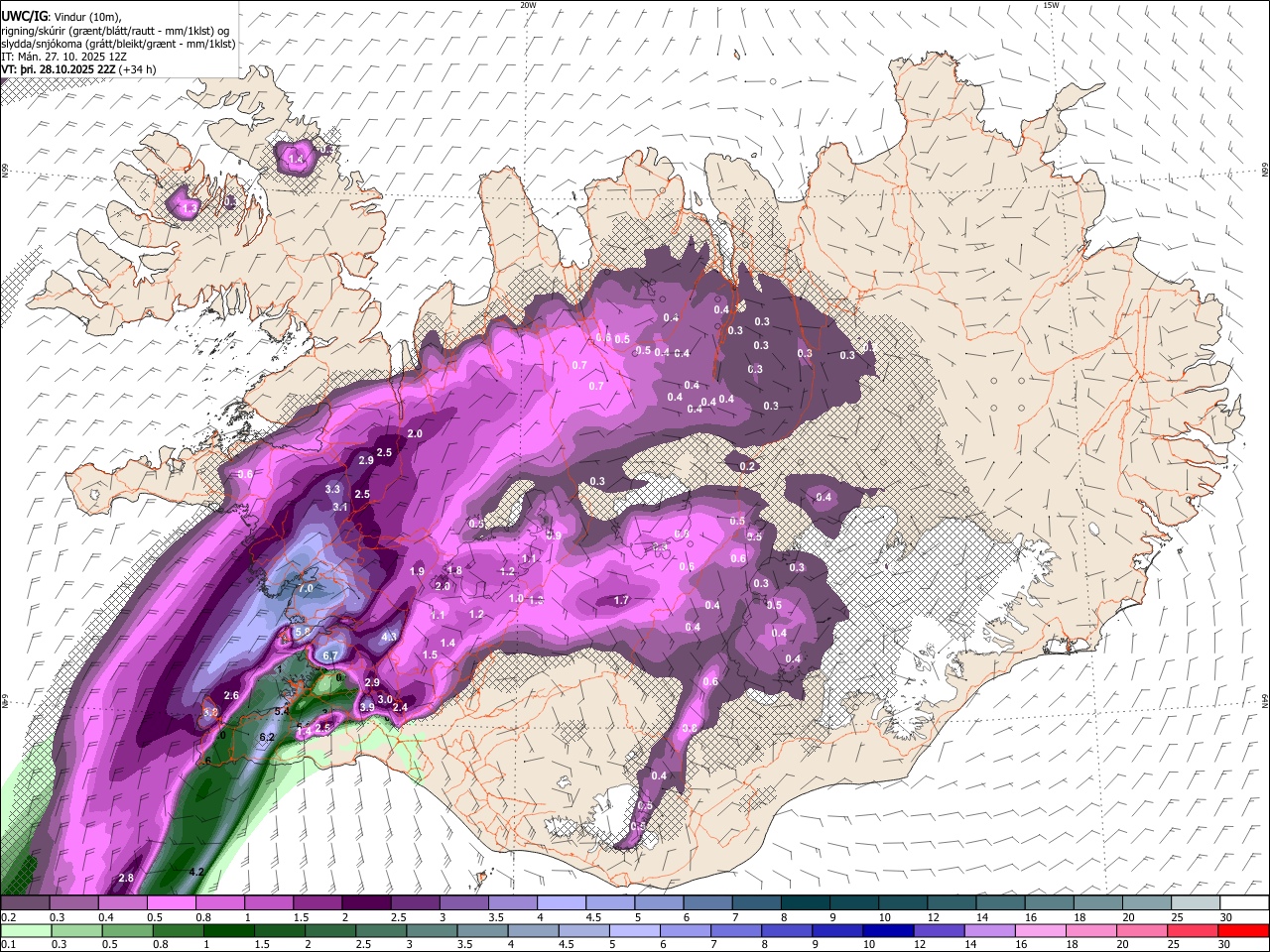
Task: Click the 1.7 precipitation value on the map
Action: [621, 600]
